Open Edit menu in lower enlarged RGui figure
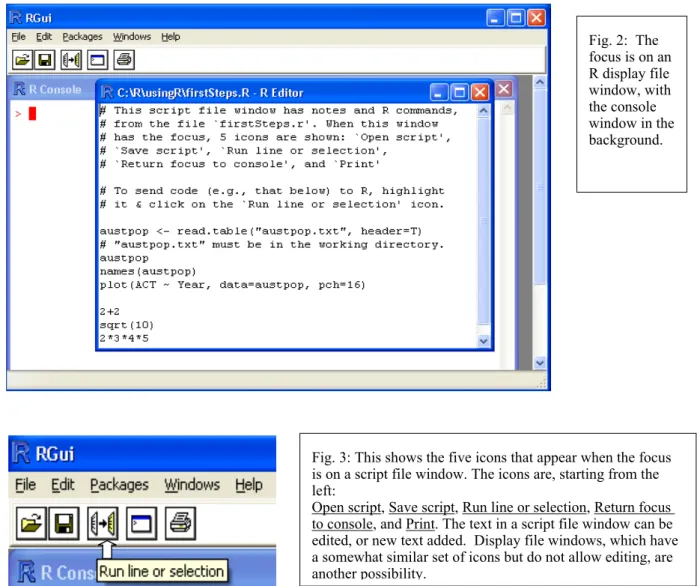Screen dimensions: 697x586 click(x=63, y=484)
